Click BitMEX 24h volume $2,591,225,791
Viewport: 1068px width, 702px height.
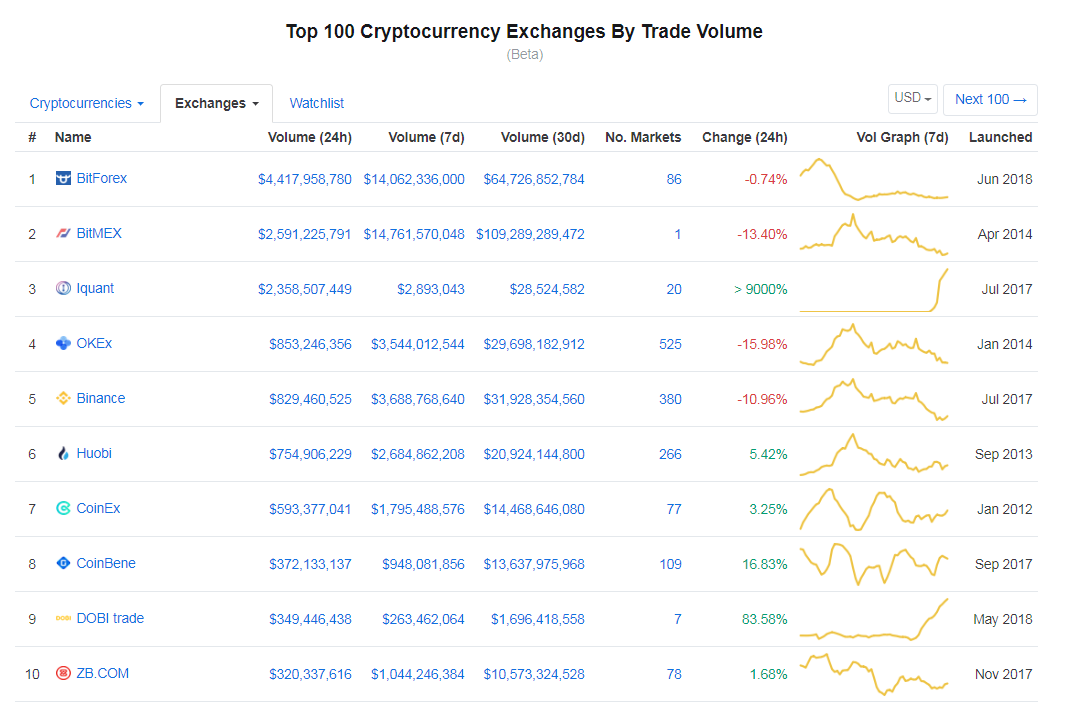click(x=304, y=234)
